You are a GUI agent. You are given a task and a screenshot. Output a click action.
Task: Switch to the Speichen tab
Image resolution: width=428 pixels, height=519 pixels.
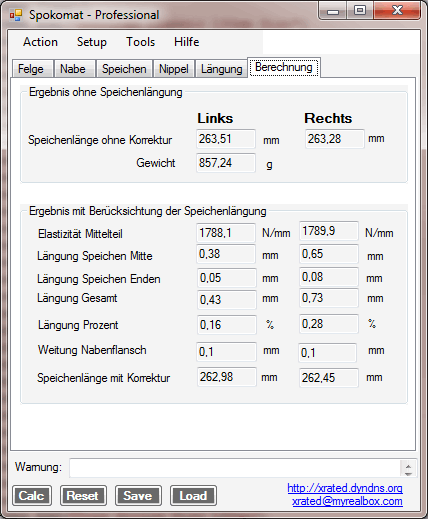coord(124,69)
